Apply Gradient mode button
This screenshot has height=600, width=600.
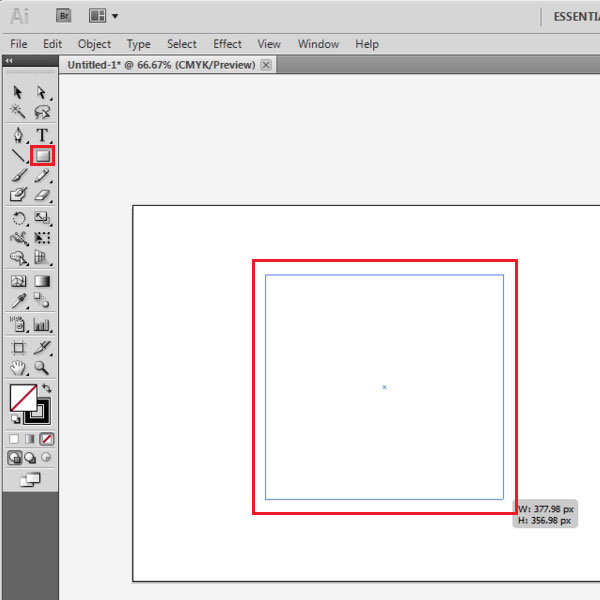[x=30, y=439]
